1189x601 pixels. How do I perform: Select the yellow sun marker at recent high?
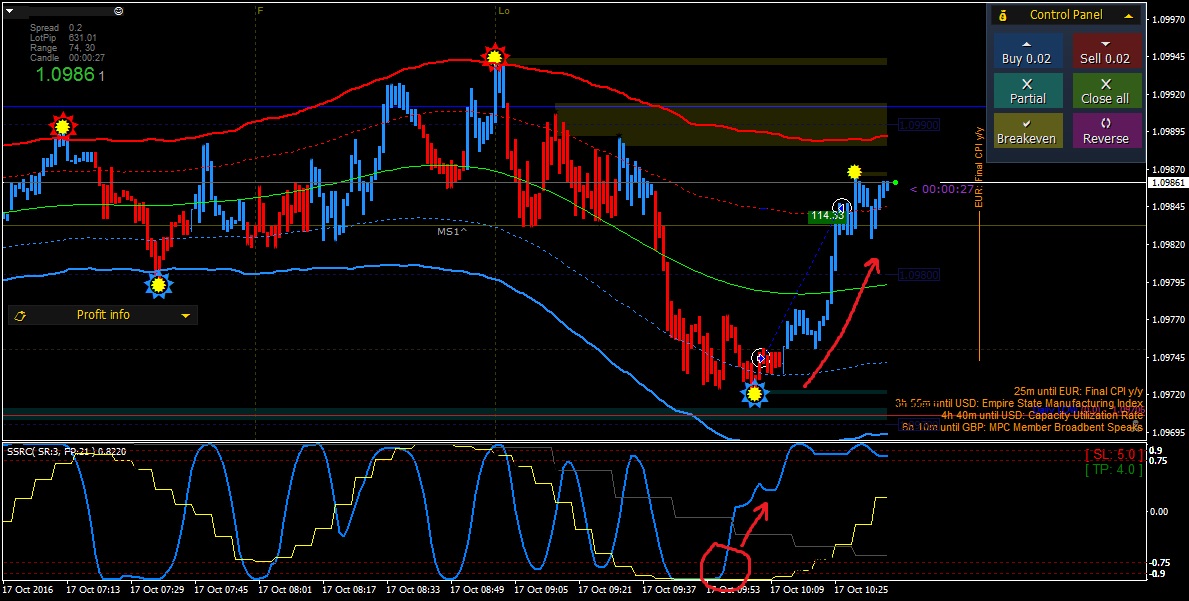tap(855, 172)
